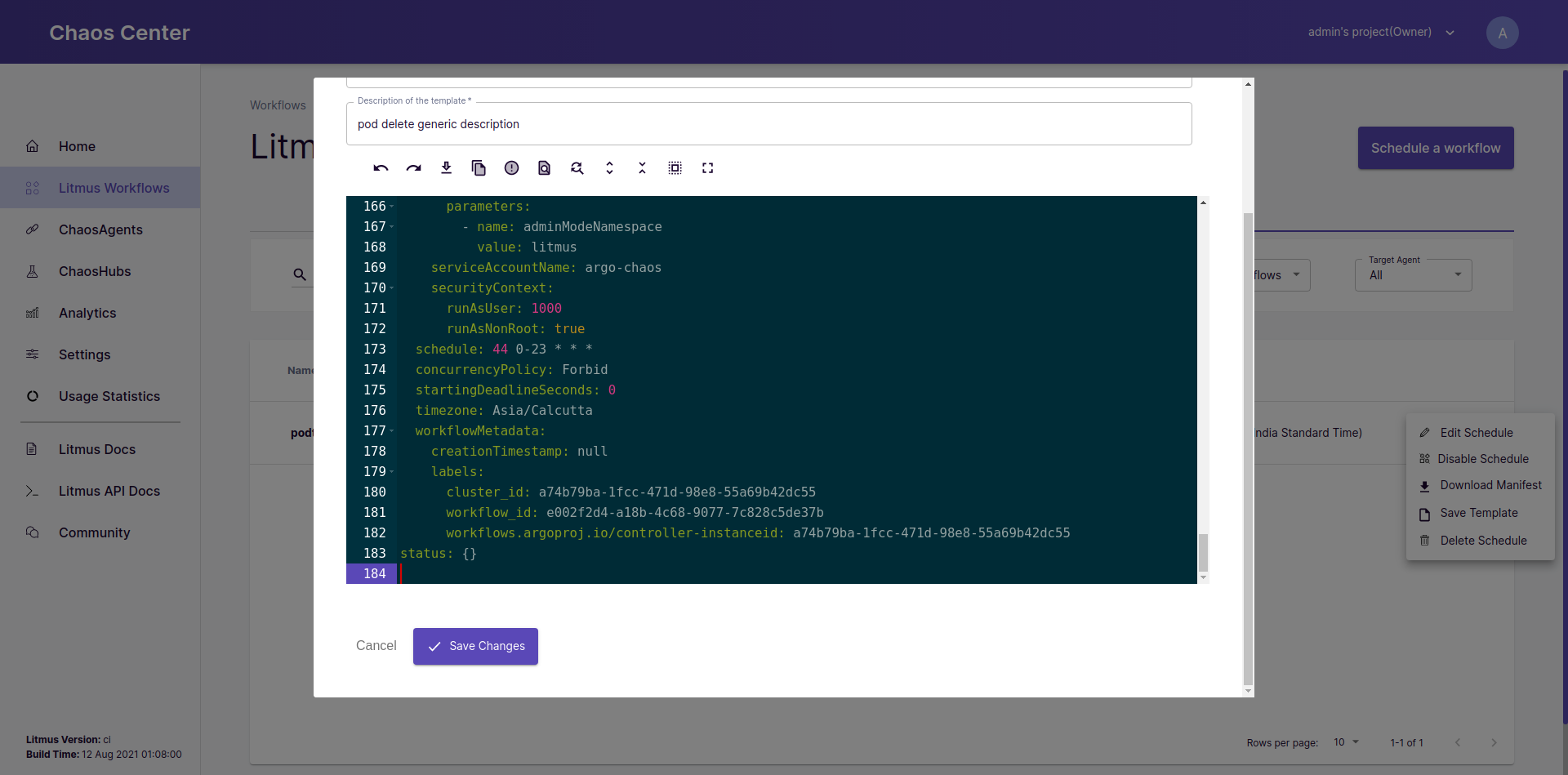Click the find and replace icon
This screenshot has width=1568, height=775.
(577, 168)
